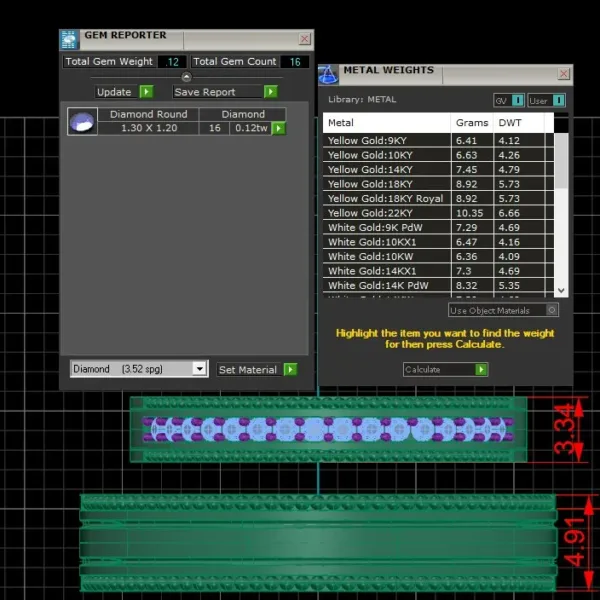Click the metal list scrollbar thumb
The height and width of the screenshot is (600, 600).
coord(561,161)
